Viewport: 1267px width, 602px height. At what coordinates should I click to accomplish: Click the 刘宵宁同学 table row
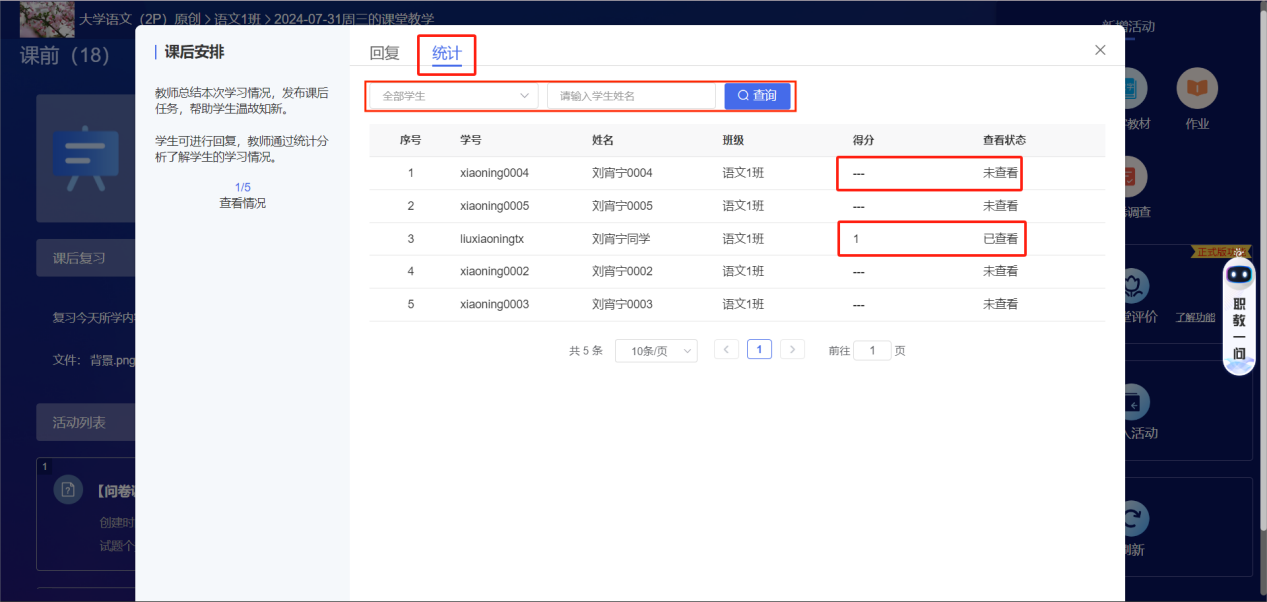point(620,239)
